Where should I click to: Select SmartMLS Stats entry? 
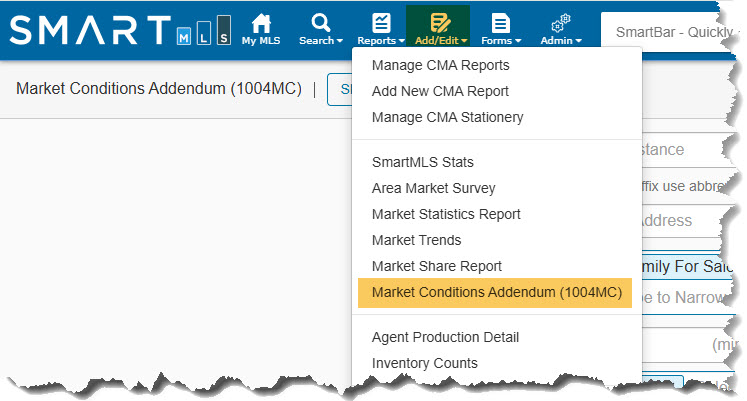(422, 162)
